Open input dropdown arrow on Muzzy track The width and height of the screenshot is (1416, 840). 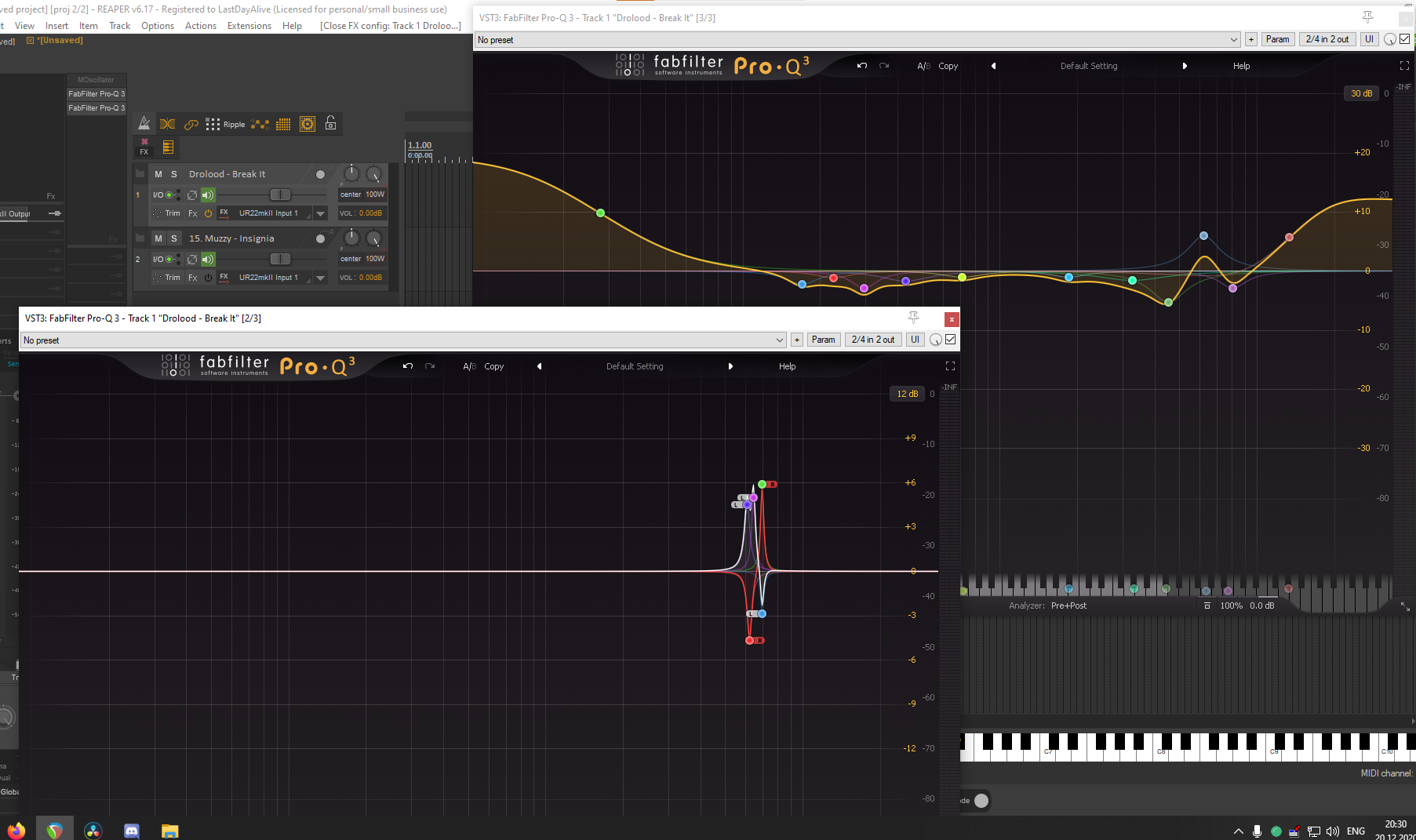tap(320, 278)
